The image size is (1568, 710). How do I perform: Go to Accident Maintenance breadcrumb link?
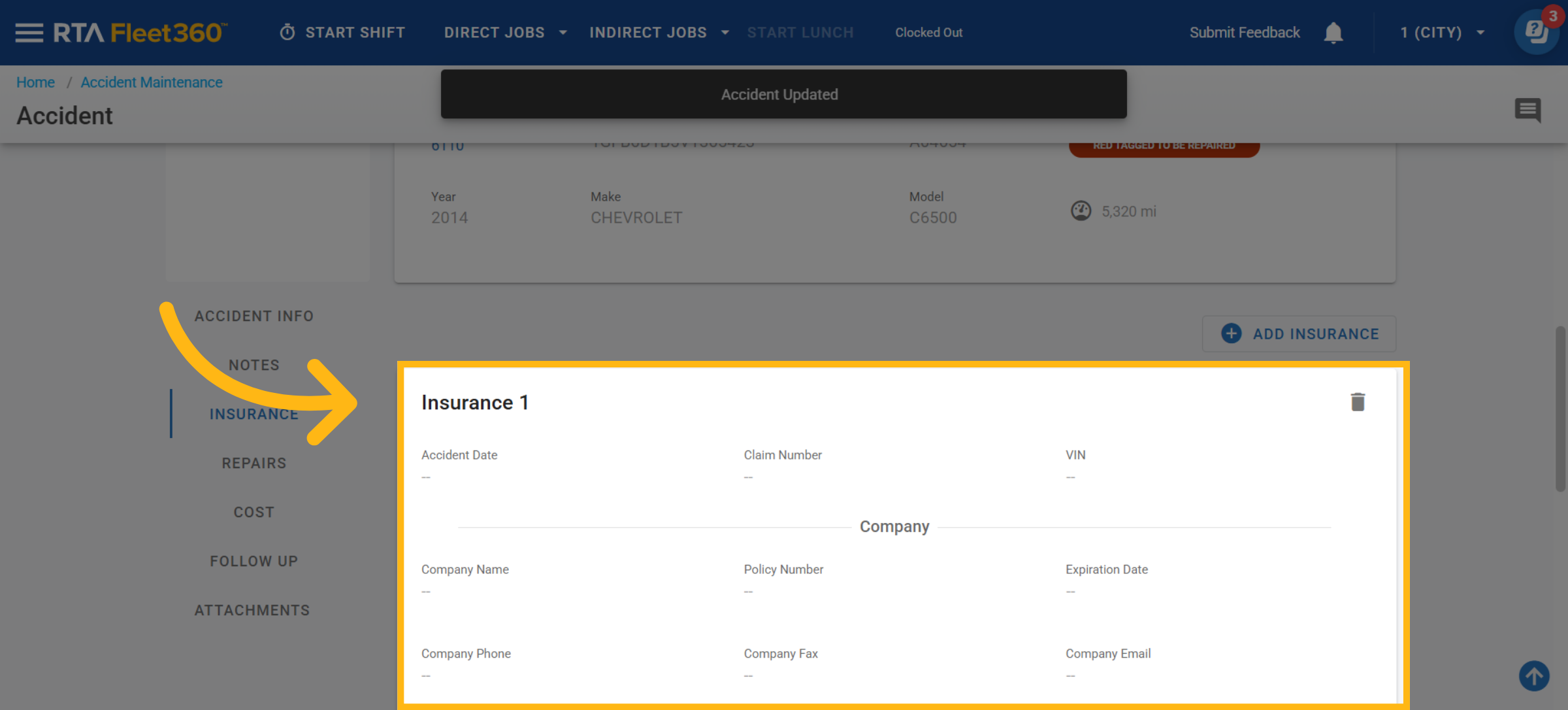(x=152, y=82)
